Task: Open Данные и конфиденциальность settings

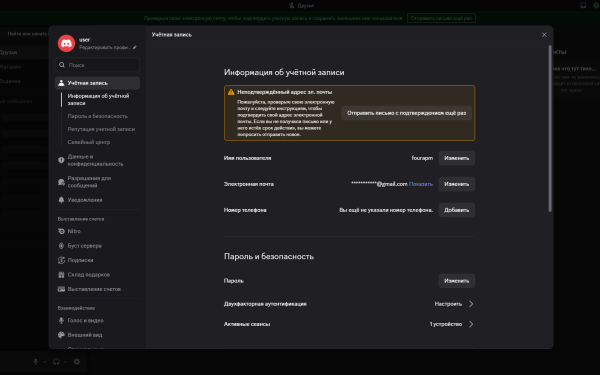Action: tap(97, 160)
